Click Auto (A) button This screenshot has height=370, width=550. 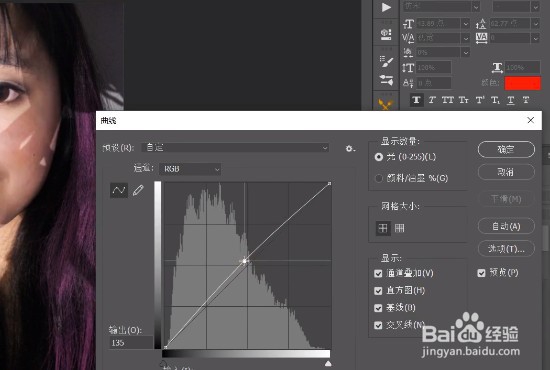(506, 226)
